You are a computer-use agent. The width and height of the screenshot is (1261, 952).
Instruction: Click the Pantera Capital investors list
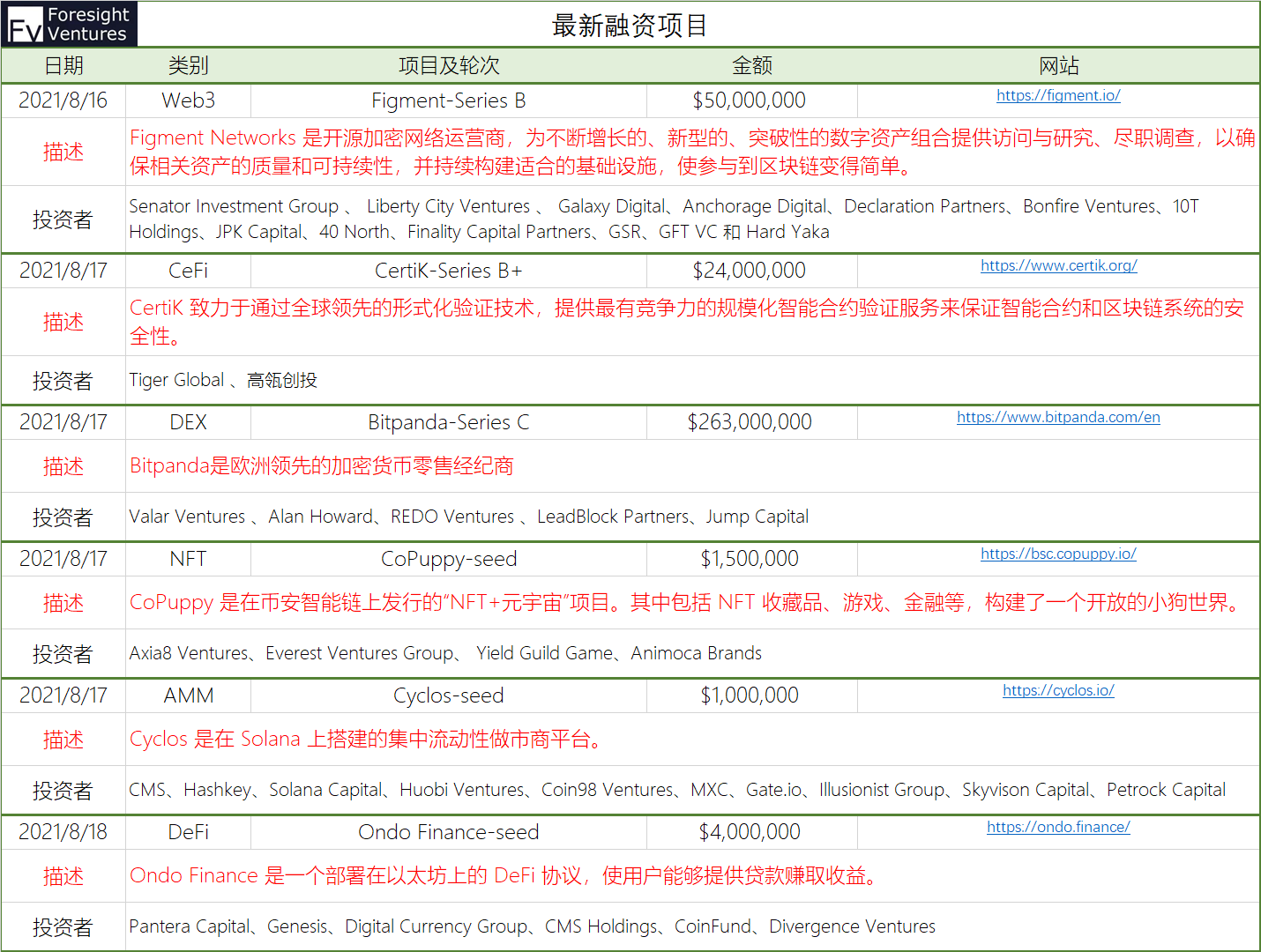click(533, 926)
